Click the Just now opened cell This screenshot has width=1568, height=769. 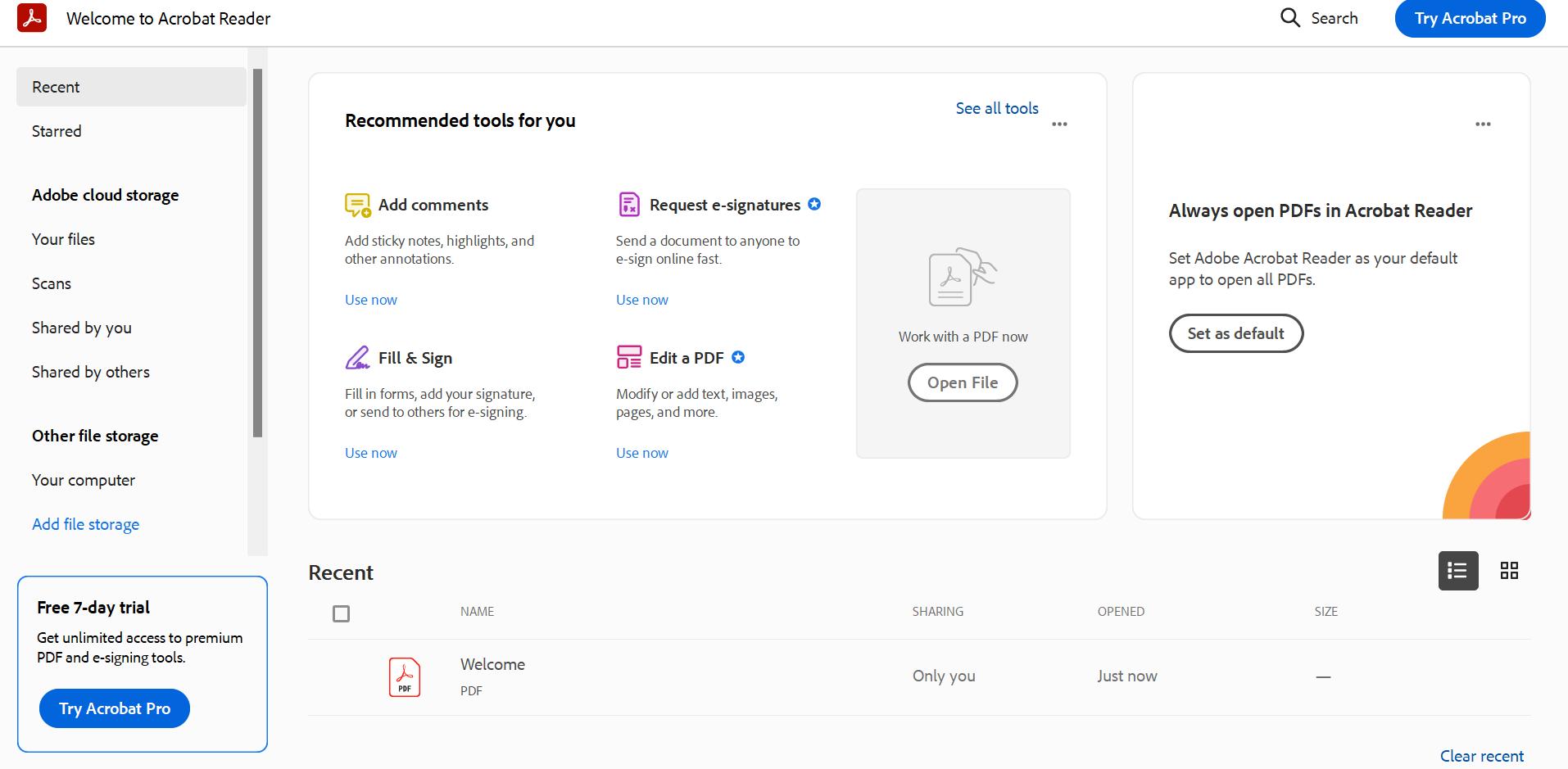(x=1127, y=676)
